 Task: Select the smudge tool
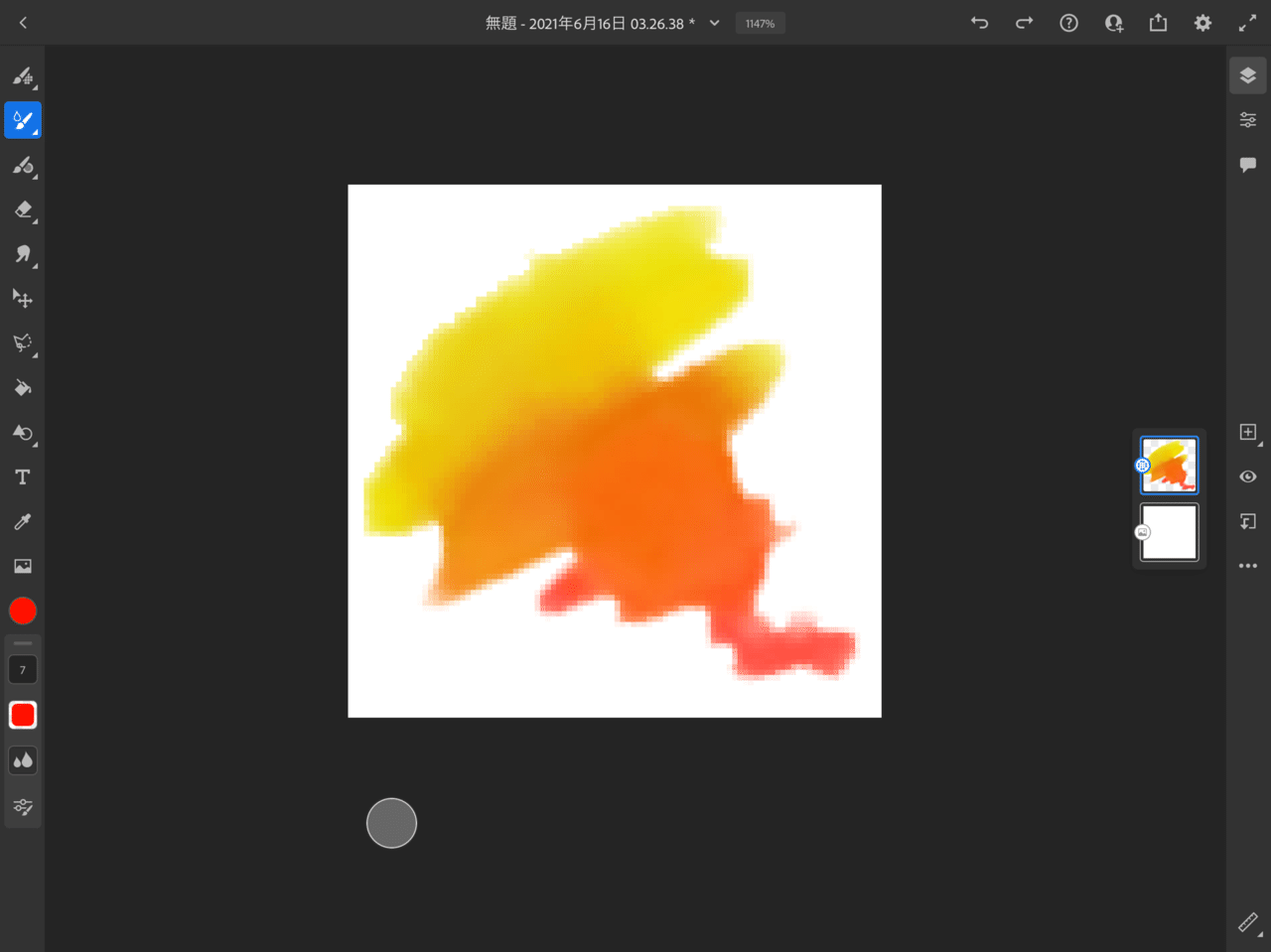[23, 254]
